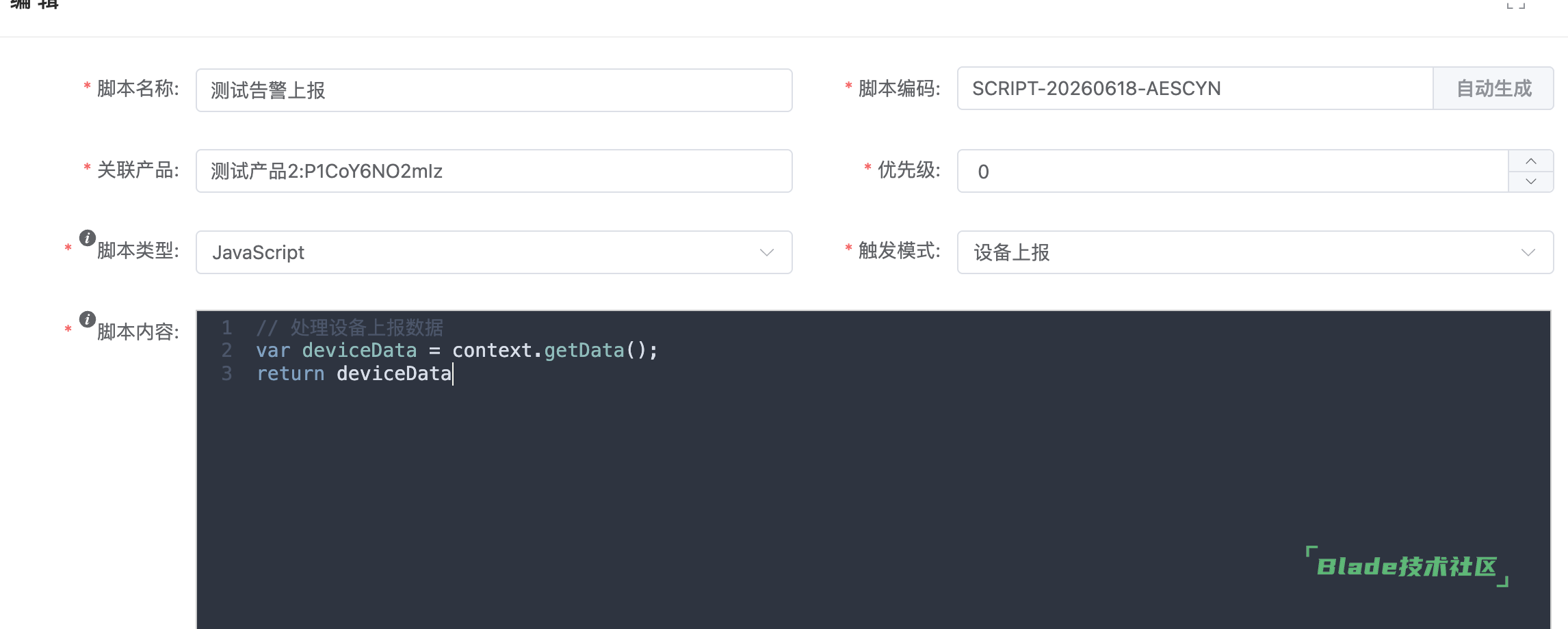Click the 优先级 number input
The height and width of the screenshot is (629, 1568).
coord(1233,171)
